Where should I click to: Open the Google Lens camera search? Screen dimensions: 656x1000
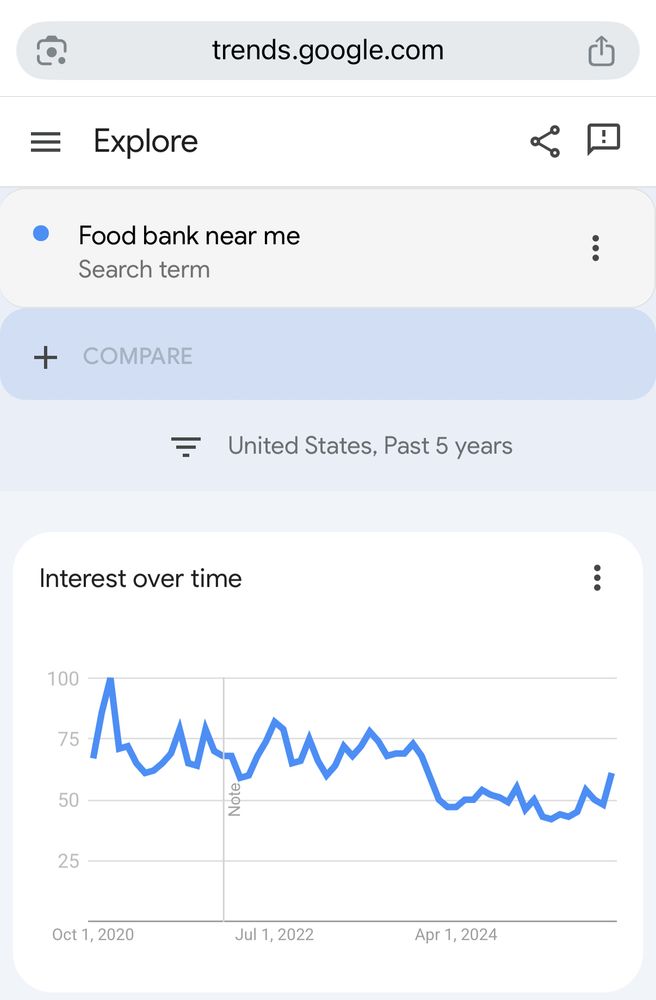click(x=50, y=50)
